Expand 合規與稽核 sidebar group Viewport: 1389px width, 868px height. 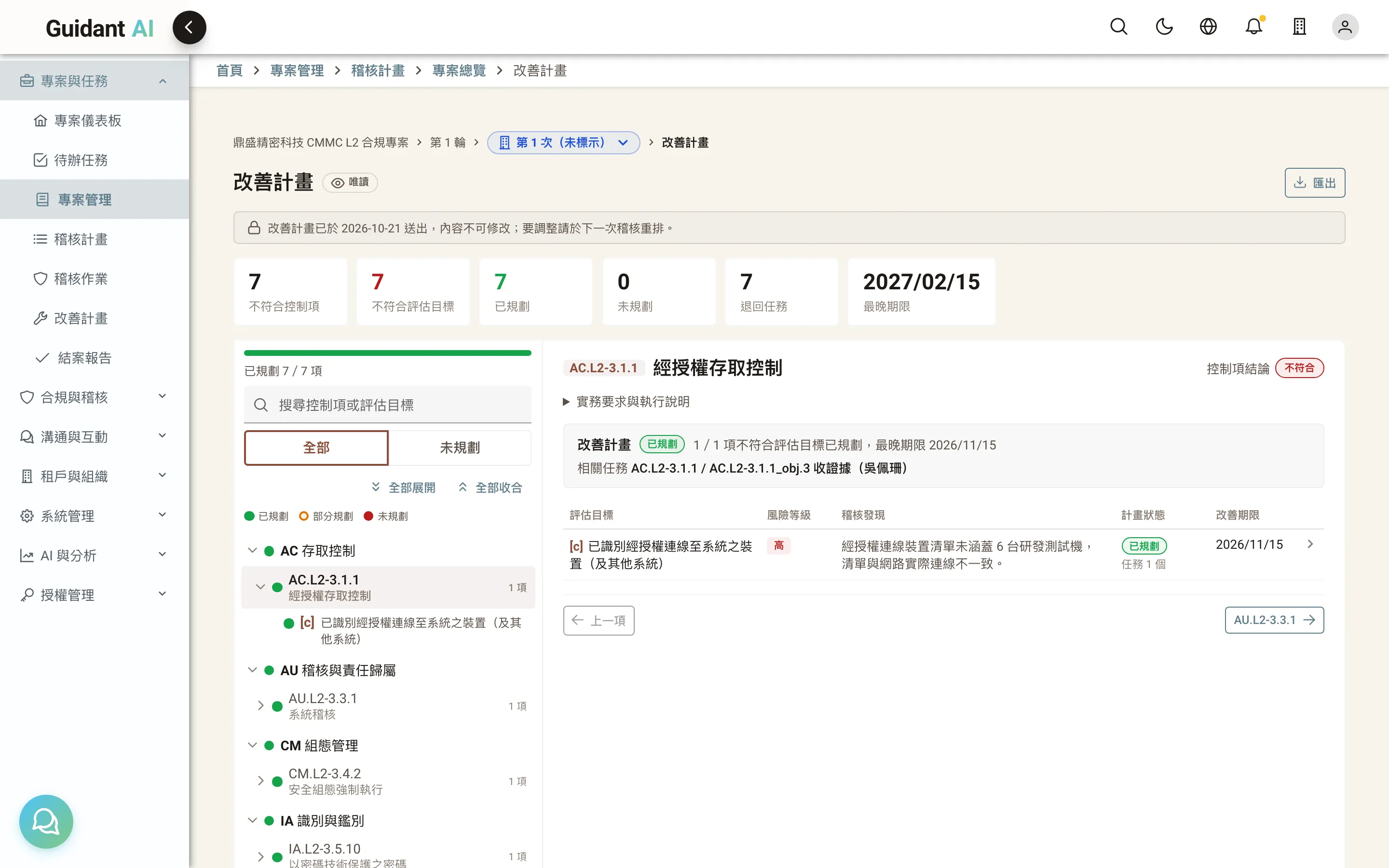pyautogui.click(x=94, y=397)
